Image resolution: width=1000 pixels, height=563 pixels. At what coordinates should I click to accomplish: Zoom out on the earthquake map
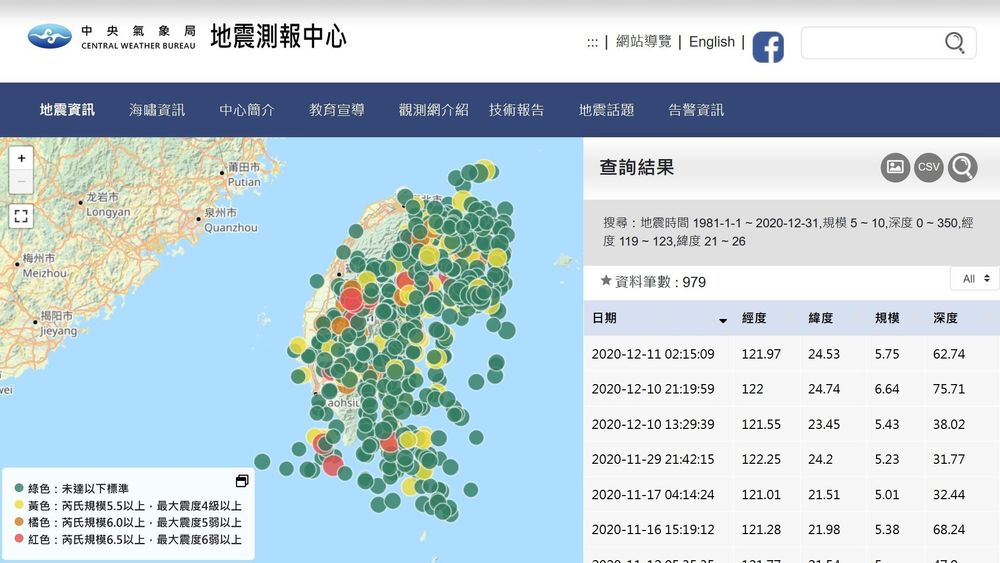pyautogui.click(x=21, y=182)
